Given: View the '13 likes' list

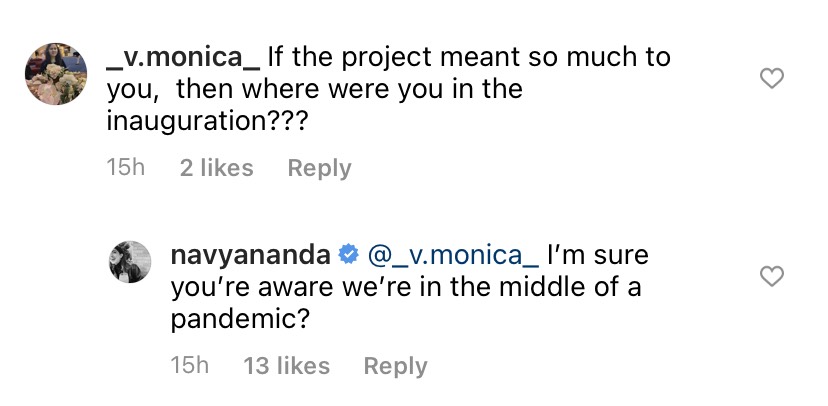Looking at the screenshot, I should (x=286, y=367).
